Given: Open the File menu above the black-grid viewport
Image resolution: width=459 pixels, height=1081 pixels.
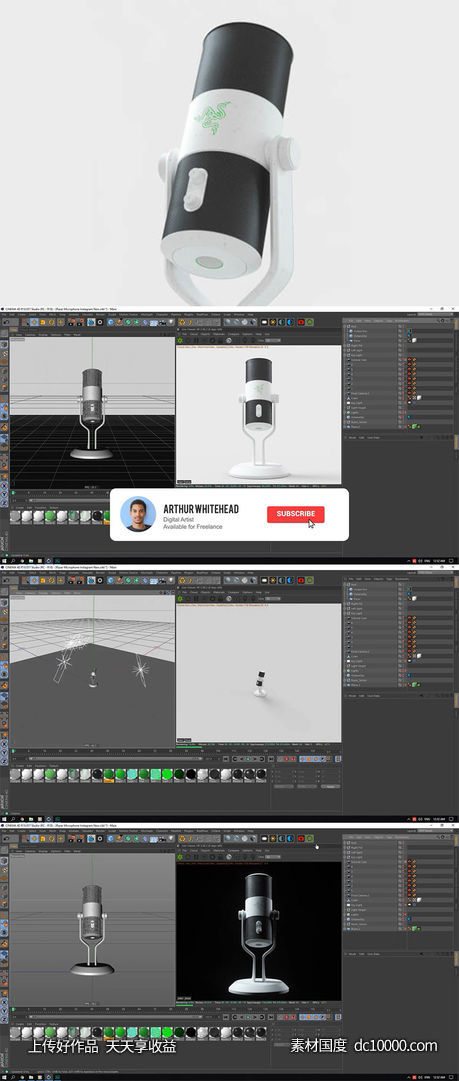Looking at the screenshot, I should point(4,314).
